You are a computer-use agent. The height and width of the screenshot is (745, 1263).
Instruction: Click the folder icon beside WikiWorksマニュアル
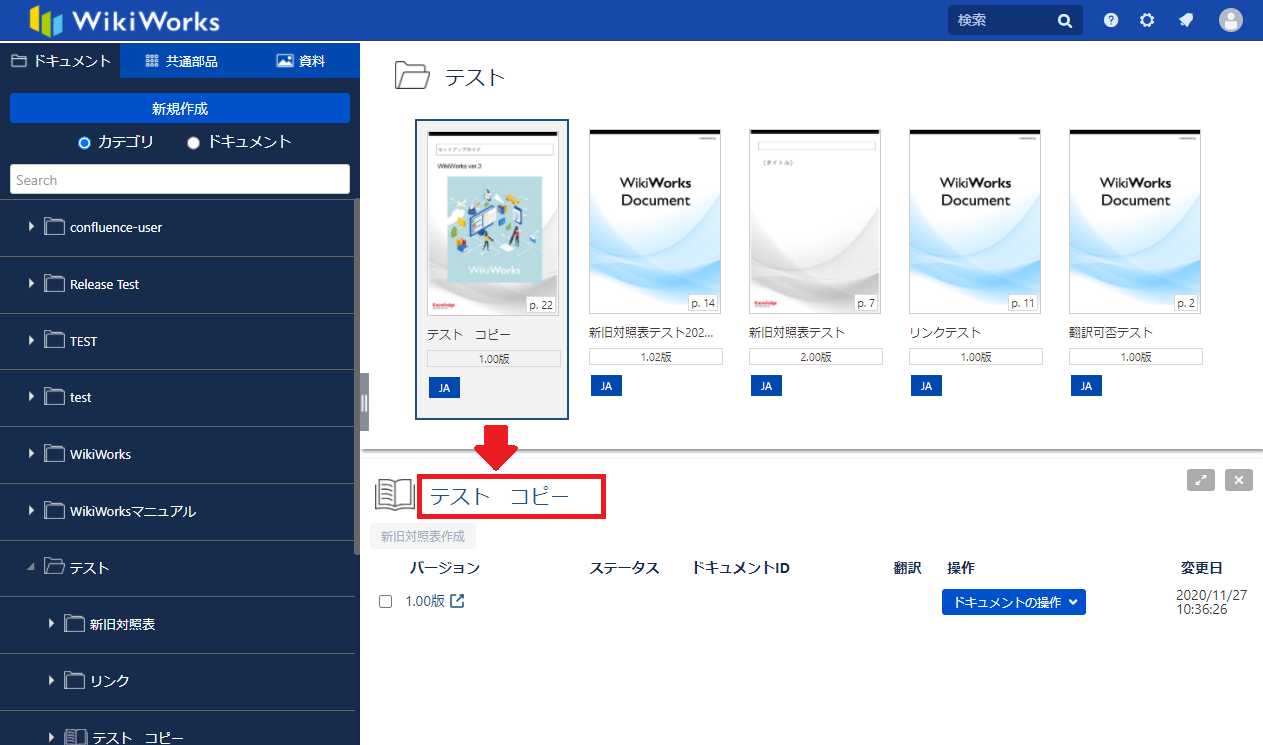[54, 511]
